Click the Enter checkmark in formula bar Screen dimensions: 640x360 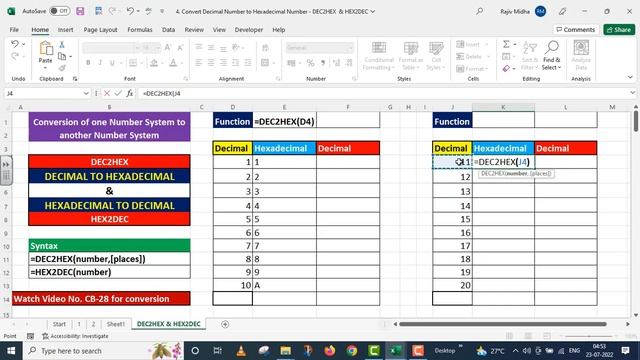[x=118, y=93]
